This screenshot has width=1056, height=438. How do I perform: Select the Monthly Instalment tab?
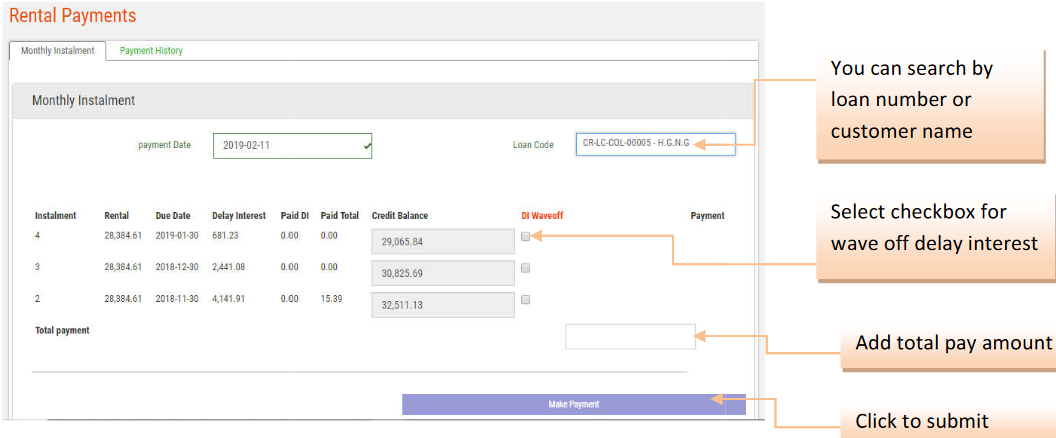pos(57,51)
